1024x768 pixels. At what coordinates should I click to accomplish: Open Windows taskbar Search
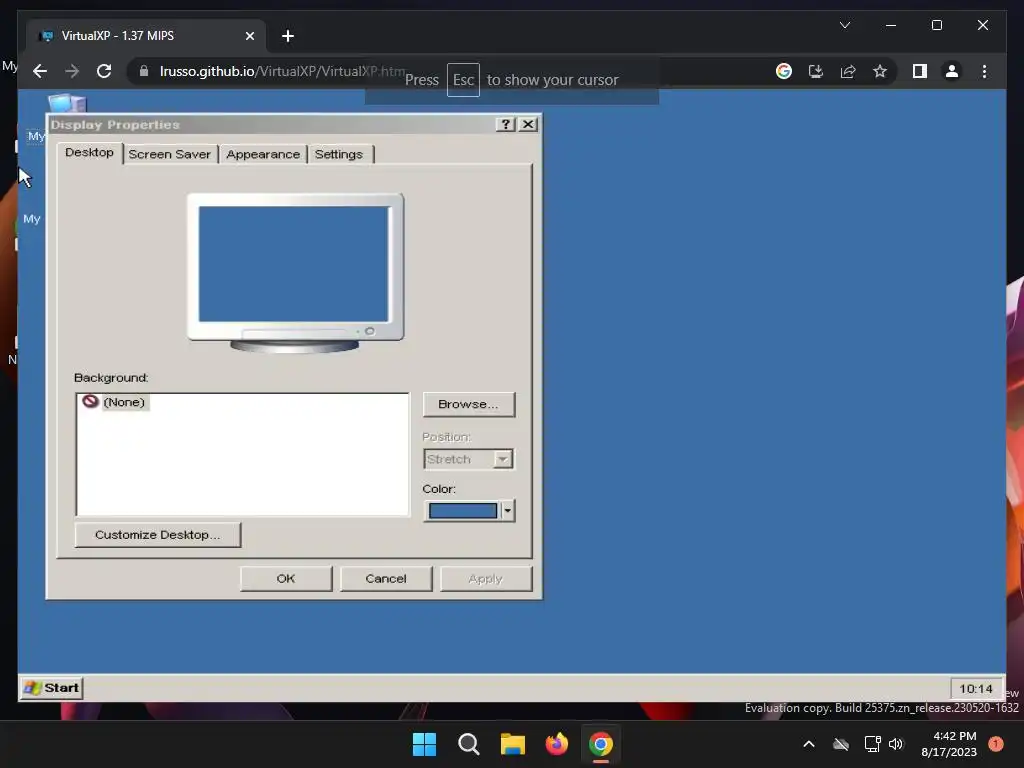tap(468, 744)
